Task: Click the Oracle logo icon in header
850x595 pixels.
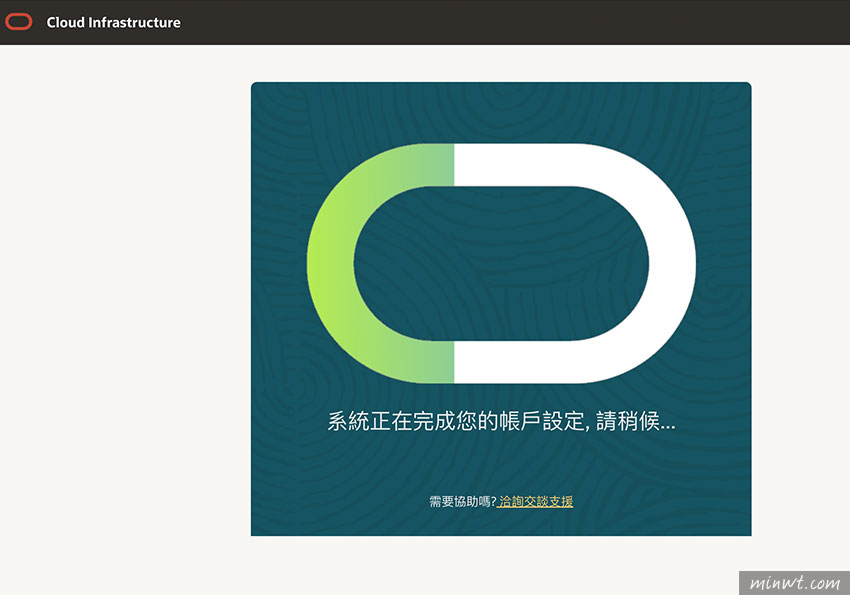Action: (x=19, y=22)
